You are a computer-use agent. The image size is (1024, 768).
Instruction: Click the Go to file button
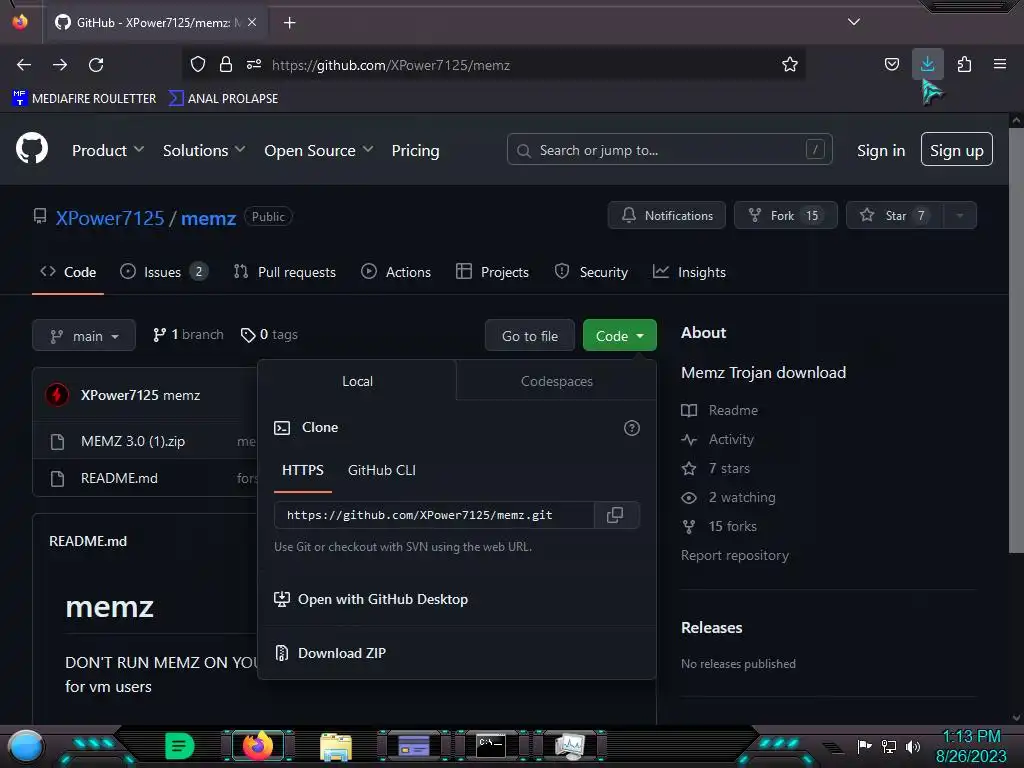click(x=530, y=336)
